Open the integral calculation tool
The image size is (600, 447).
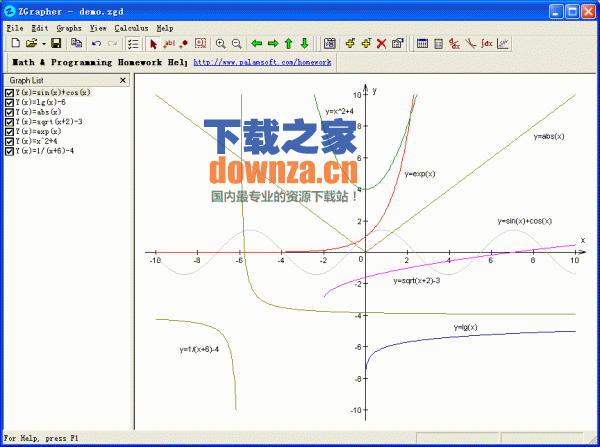487,44
